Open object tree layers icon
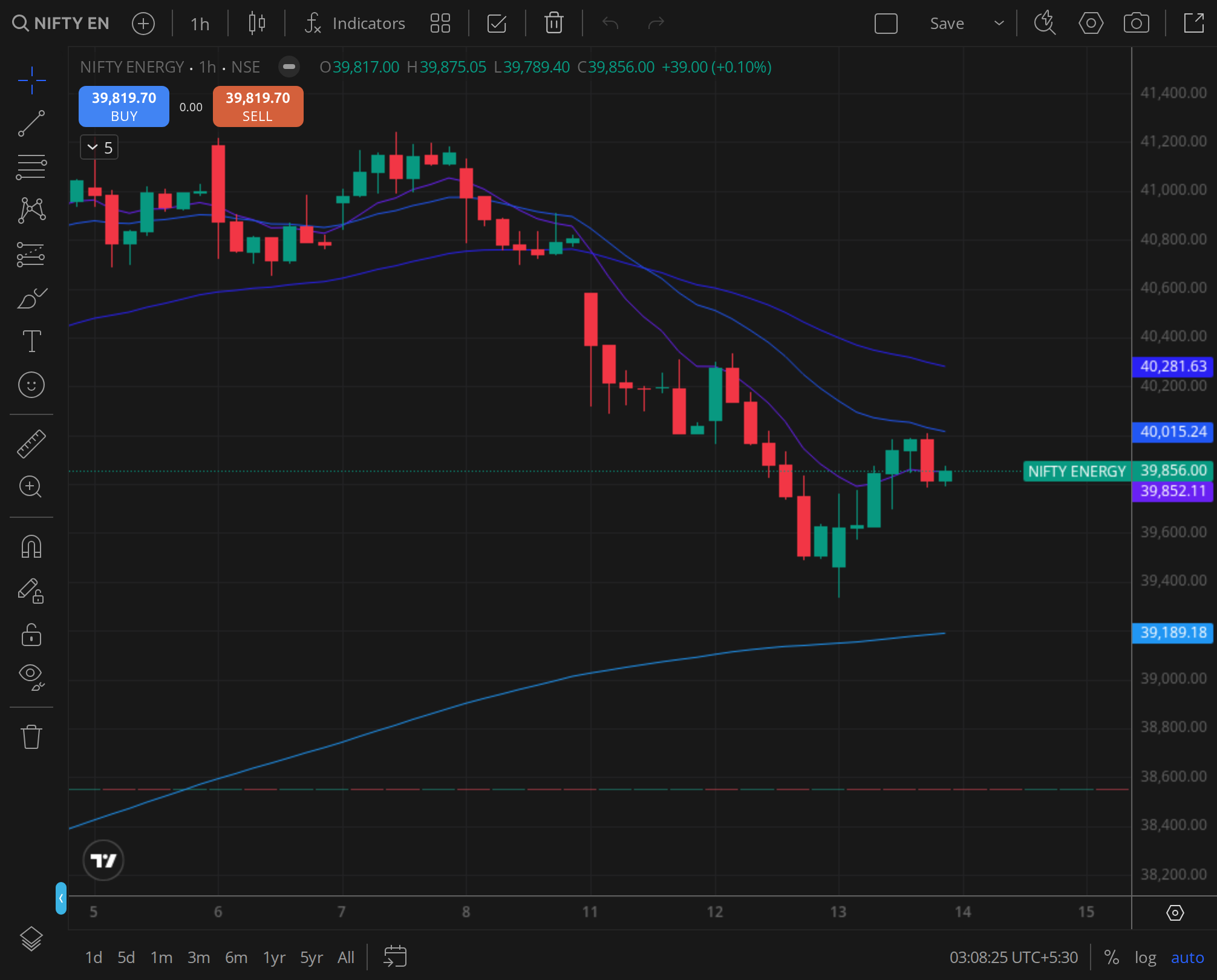 tap(31, 939)
